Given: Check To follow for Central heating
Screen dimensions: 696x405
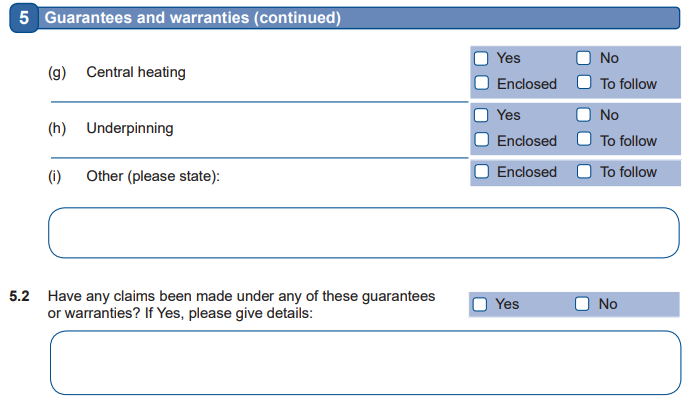Looking at the screenshot, I should click(x=584, y=83).
